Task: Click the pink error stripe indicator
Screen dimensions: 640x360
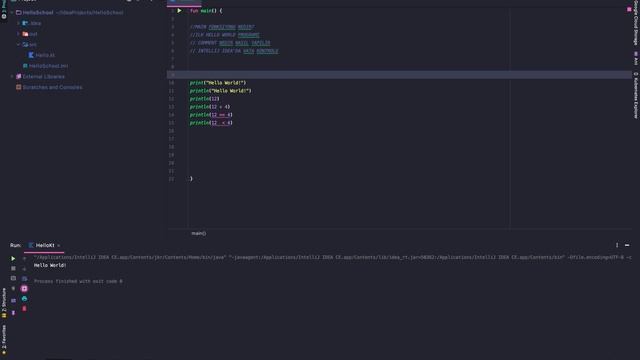Action: tap(629, 9)
